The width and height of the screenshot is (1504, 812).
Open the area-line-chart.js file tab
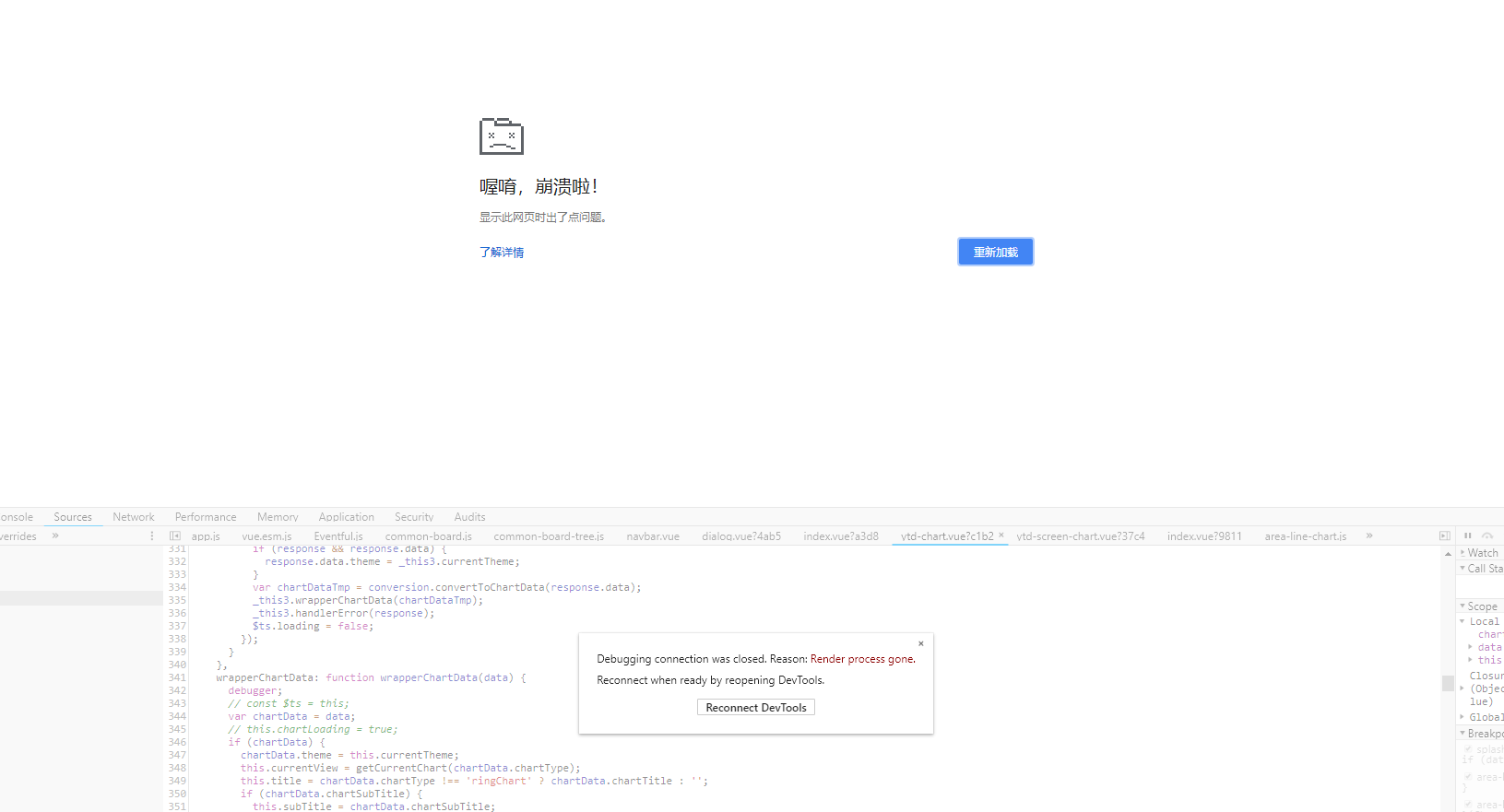[x=1306, y=536]
